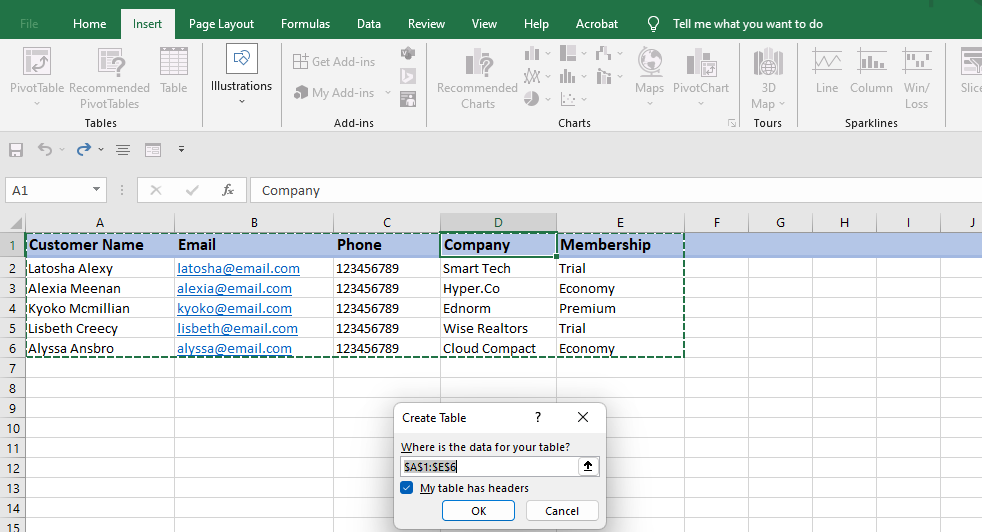Click the help question mark in Create Table
982x532 pixels.
coord(538,417)
